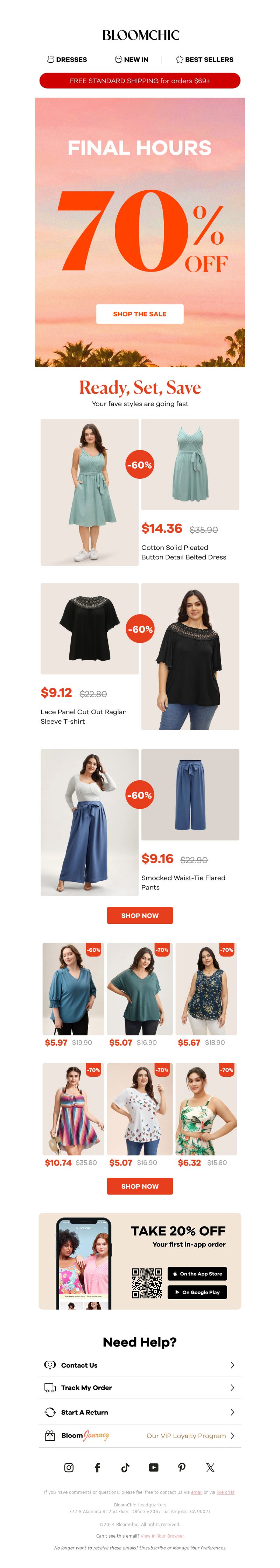The image size is (280, 1568).
Task: Open the Facebook social icon
Action: tap(97, 1468)
